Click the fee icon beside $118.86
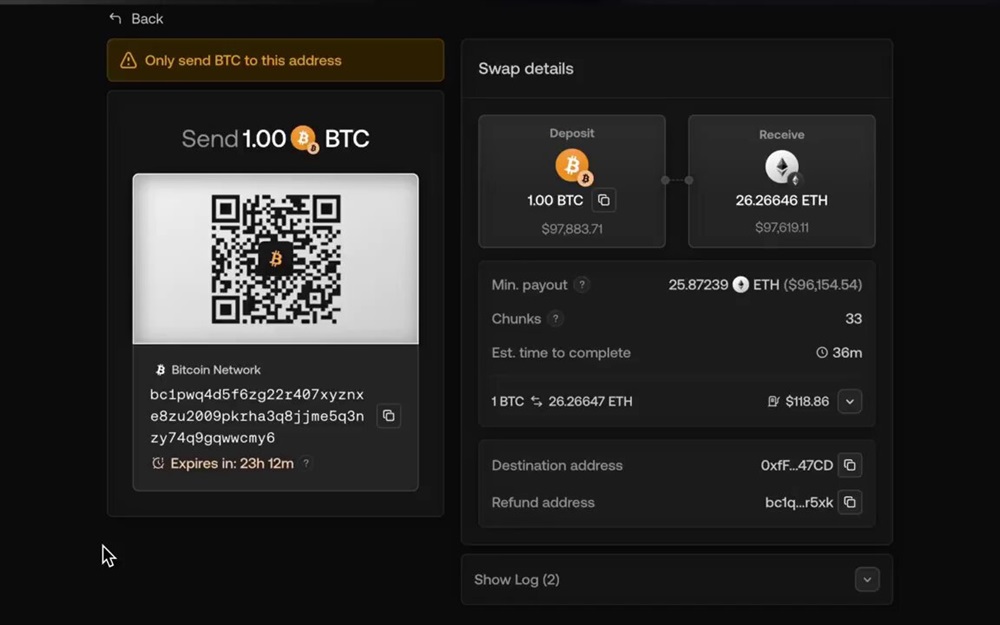1000x625 pixels. [773, 402]
